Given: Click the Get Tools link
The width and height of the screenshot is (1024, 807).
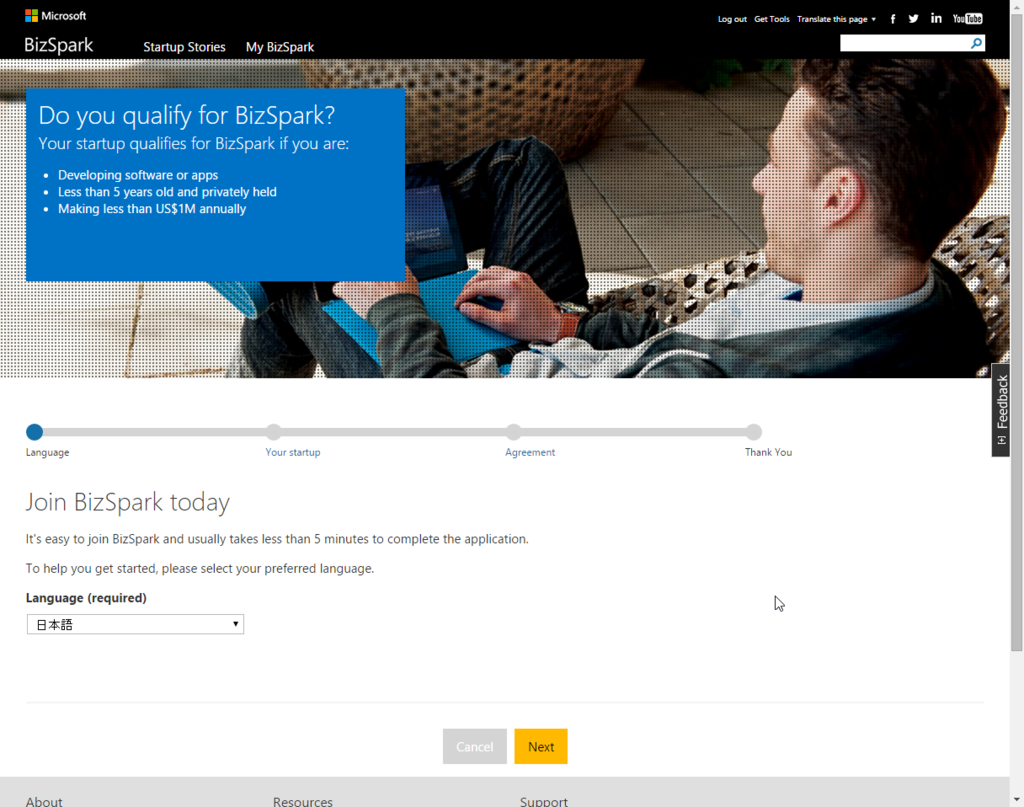Looking at the screenshot, I should pos(771,19).
